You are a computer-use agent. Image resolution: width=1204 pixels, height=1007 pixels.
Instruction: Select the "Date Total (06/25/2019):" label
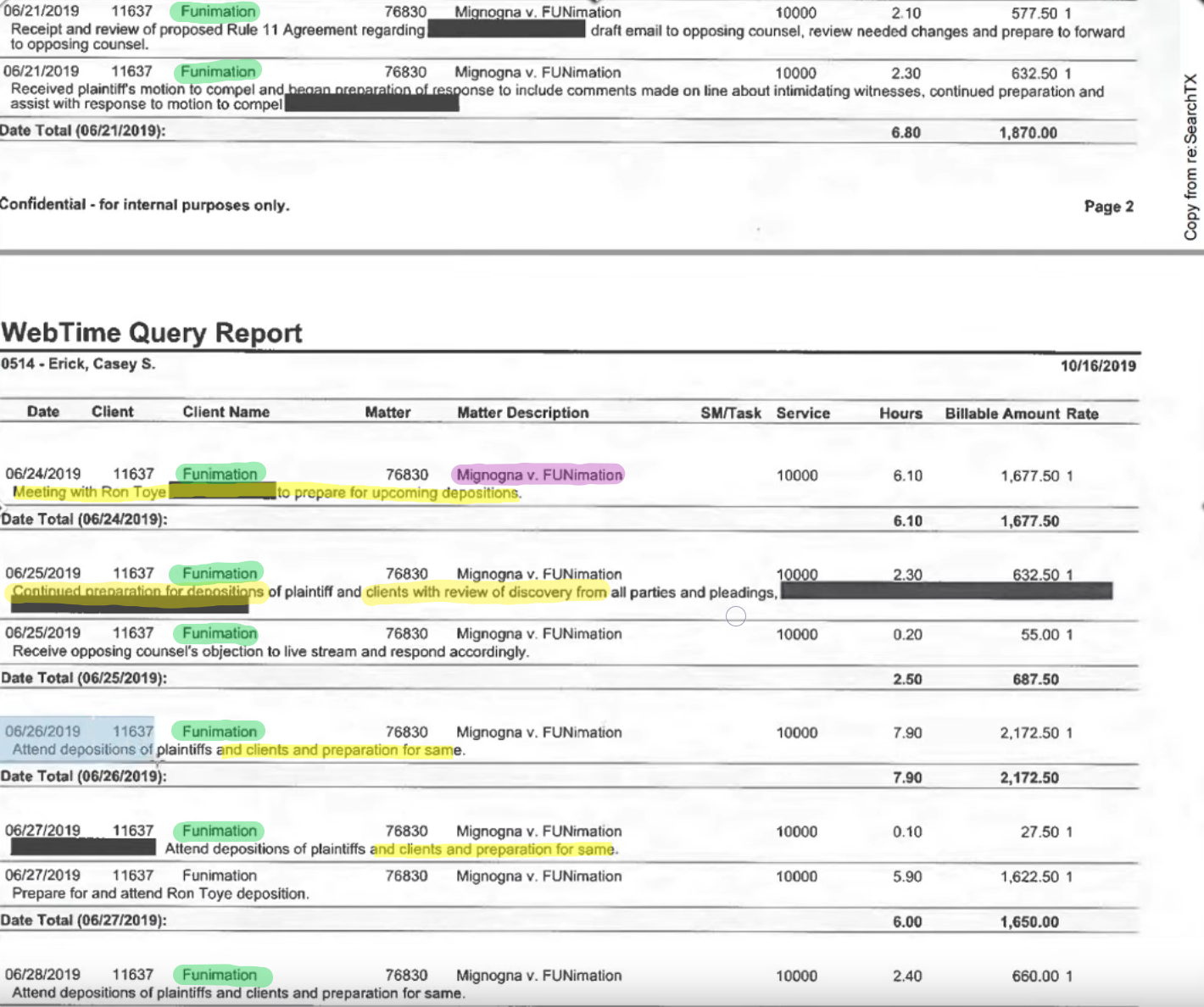[x=84, y=677]
